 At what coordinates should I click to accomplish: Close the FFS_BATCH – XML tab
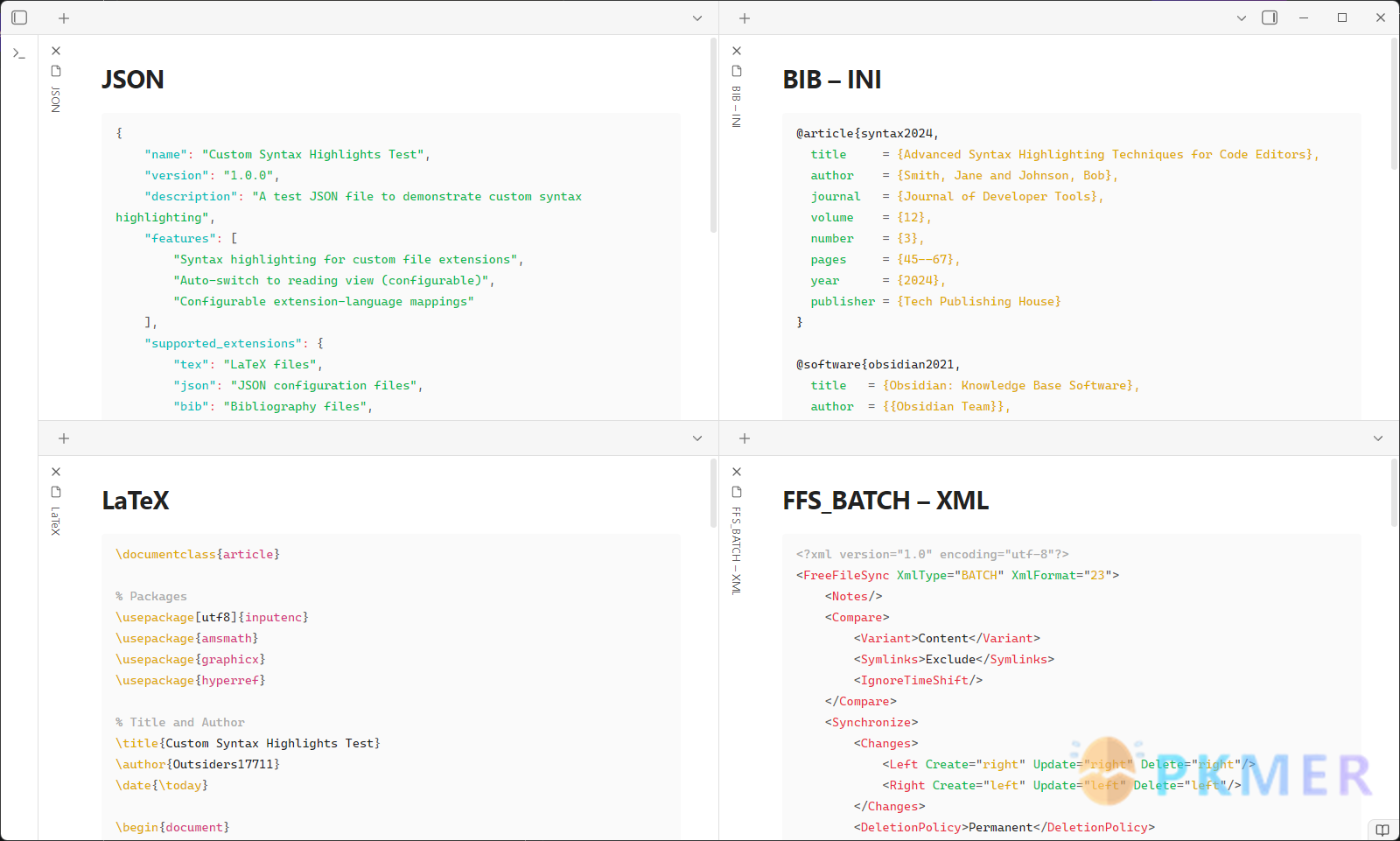(x=737, y=472)
